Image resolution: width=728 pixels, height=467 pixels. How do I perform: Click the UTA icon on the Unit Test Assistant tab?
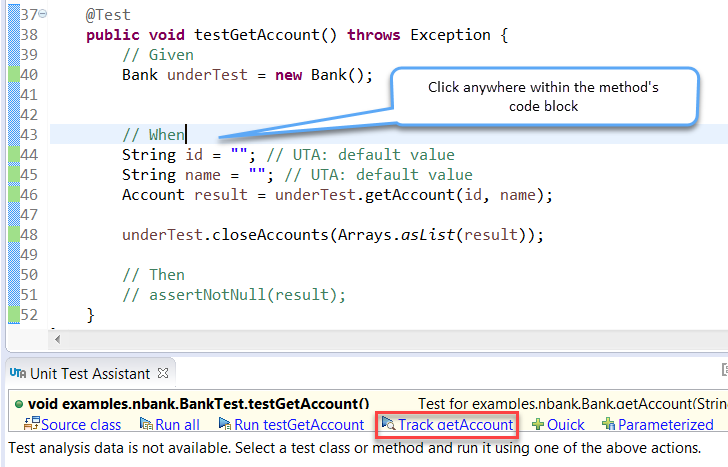click(18, 373)
